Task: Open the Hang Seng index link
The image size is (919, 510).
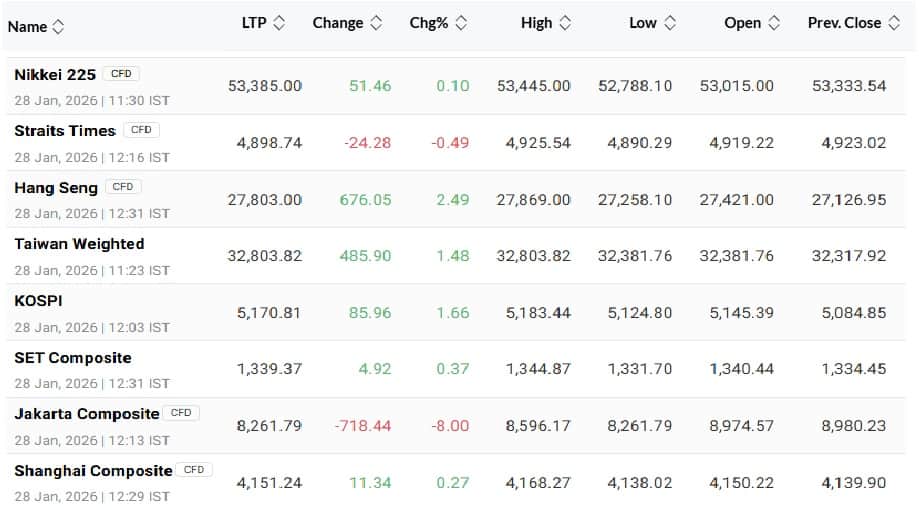Action: pos(56,188)
